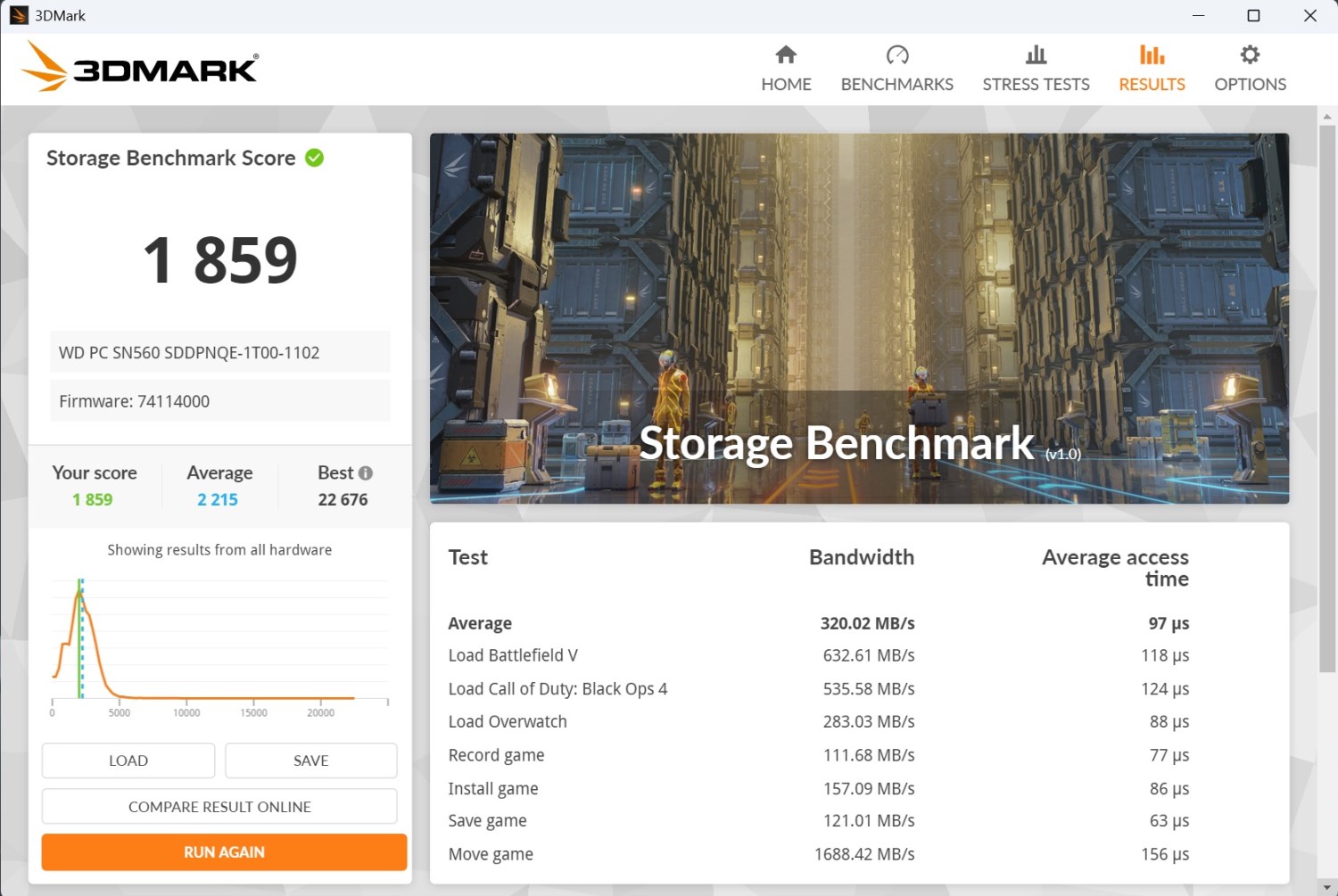The image size is (1338, 896).
Task: Click the info icon next to Best
Action: pos(366,473)
